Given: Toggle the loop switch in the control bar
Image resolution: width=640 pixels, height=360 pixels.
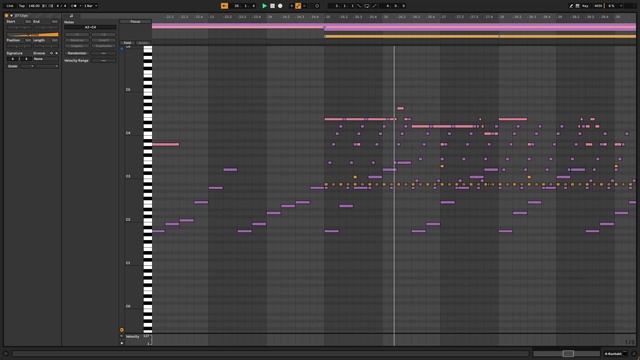Looking at the screenshot, I should pos(367,6).
